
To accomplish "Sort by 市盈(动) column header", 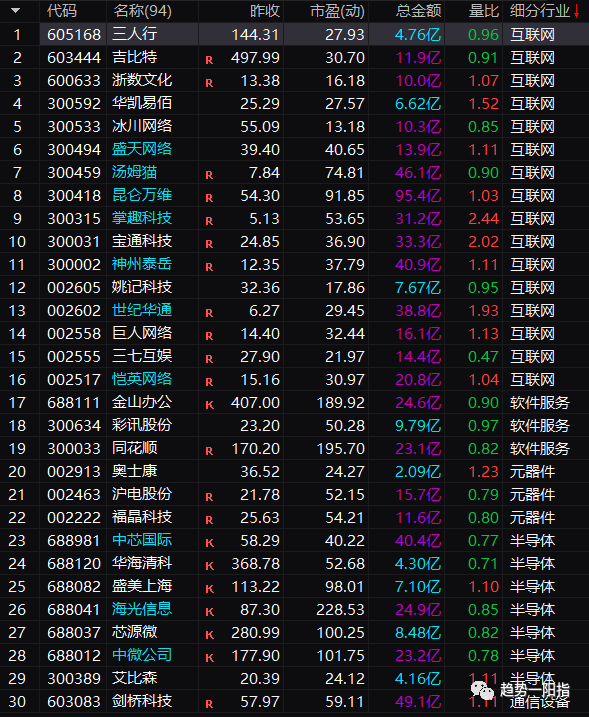I will [337, 11].
